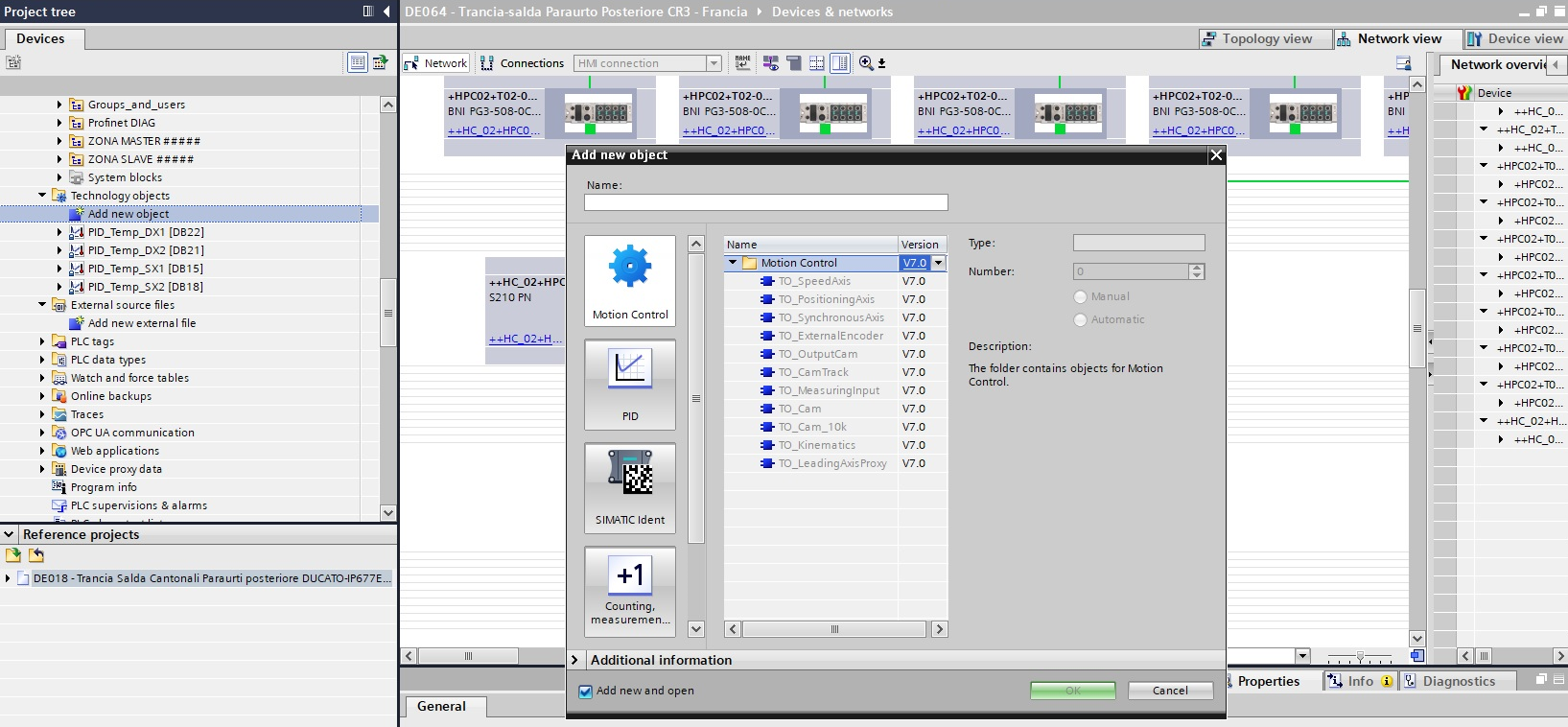Select the PID object category

coord(630,384)
